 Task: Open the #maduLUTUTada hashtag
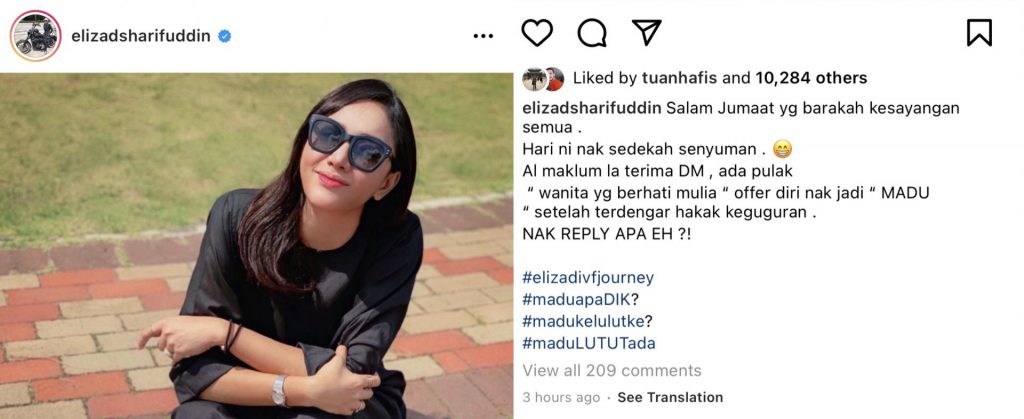pos(588,343)
